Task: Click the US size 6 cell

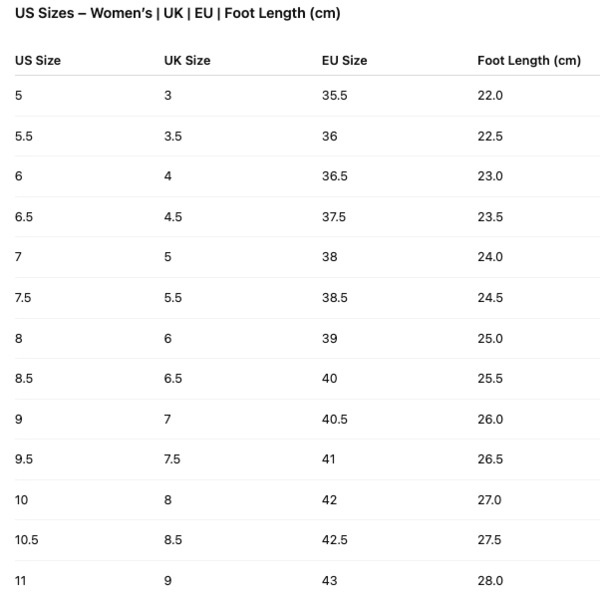Action: click(19, 176)
